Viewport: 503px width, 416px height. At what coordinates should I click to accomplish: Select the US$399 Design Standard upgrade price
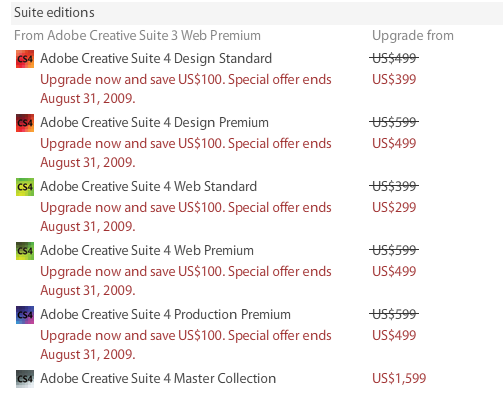[x=394, y=79]
